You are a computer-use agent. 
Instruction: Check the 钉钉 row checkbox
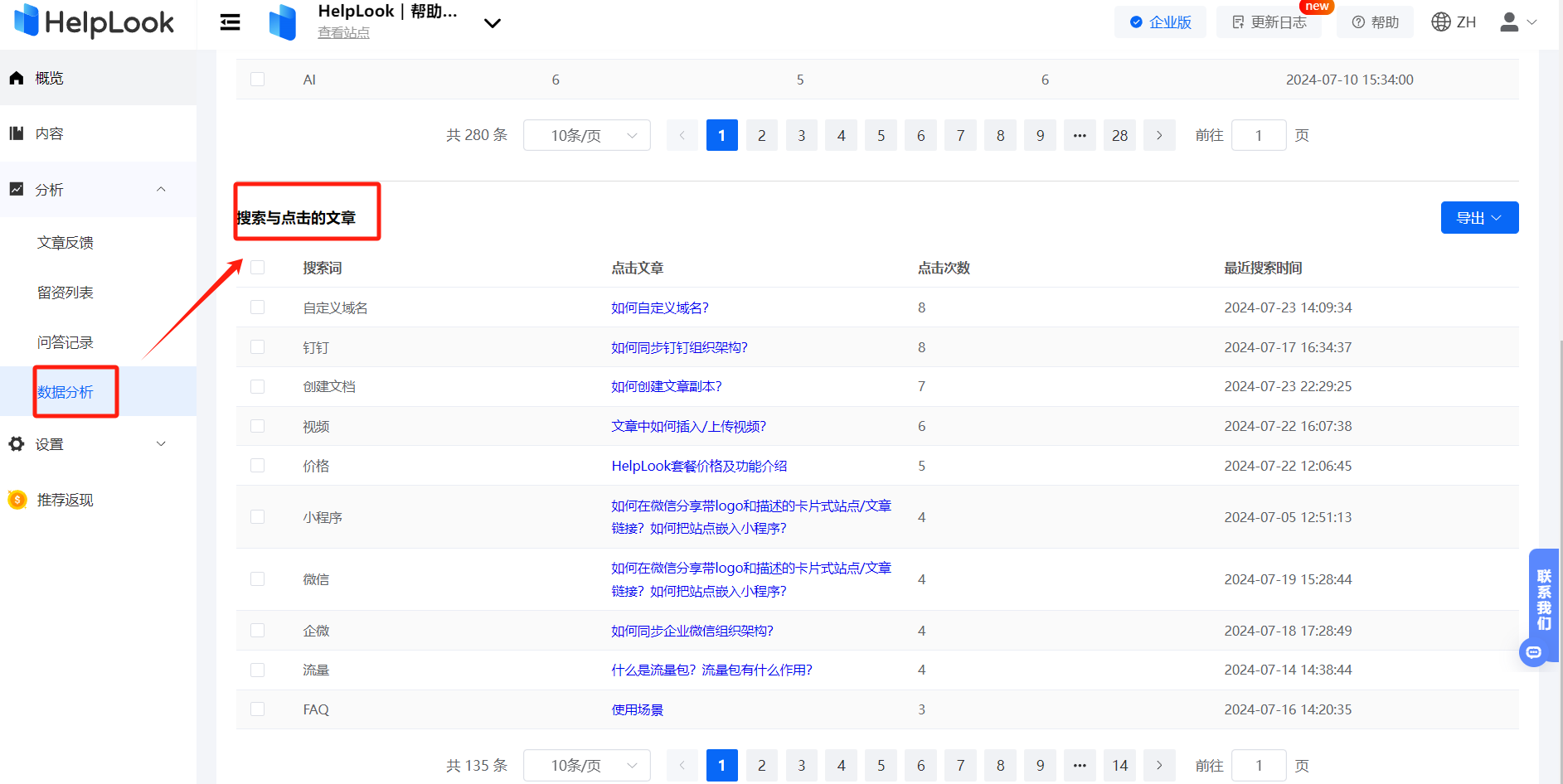coord(258,347)
